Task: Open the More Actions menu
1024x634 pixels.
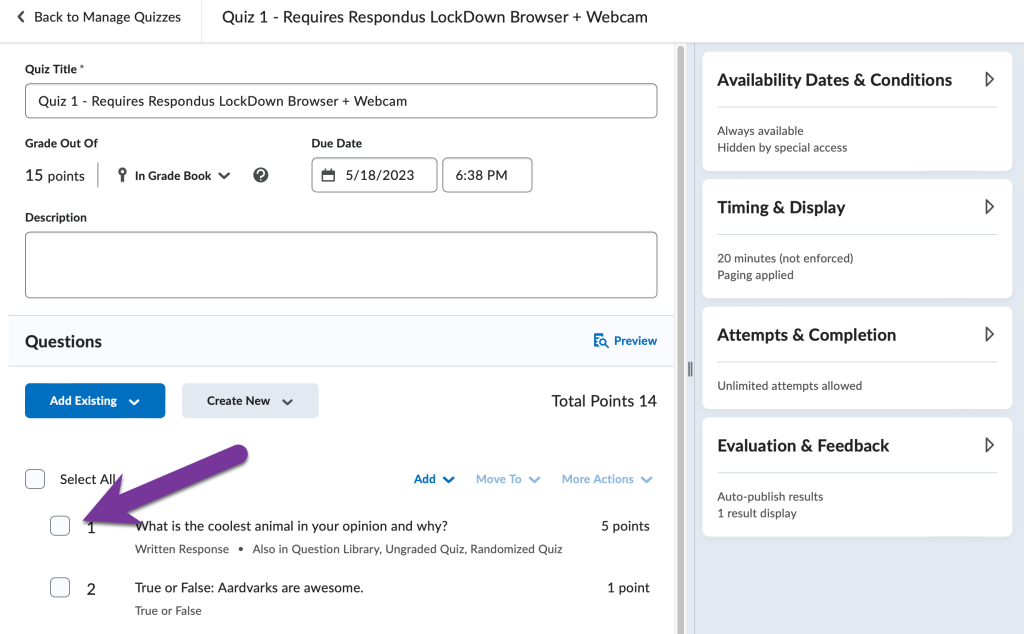Action: click(606, 479)
